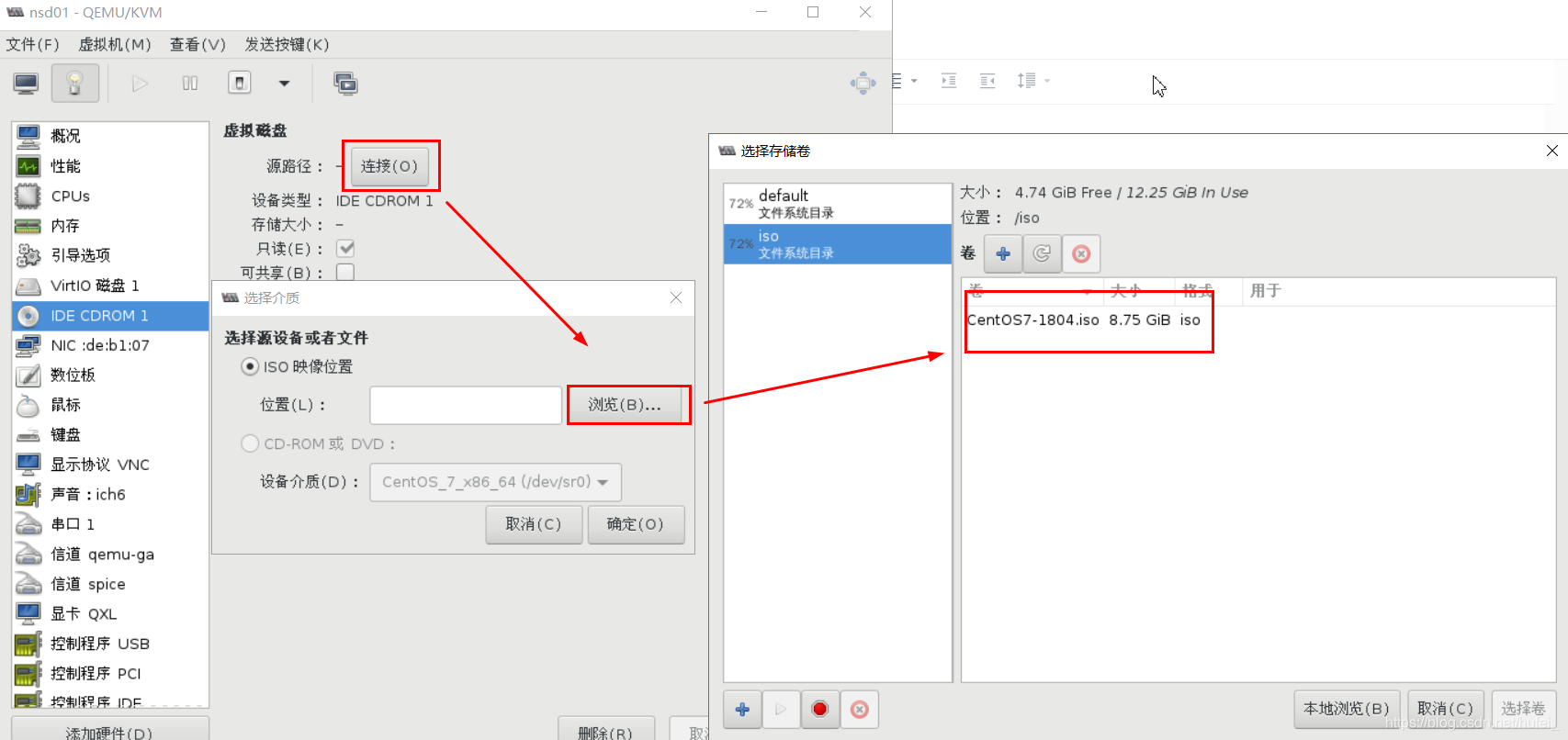This screenshot has width=1568, height=740.
Task: Start the storage pool play icon
Action: (781, 710)
